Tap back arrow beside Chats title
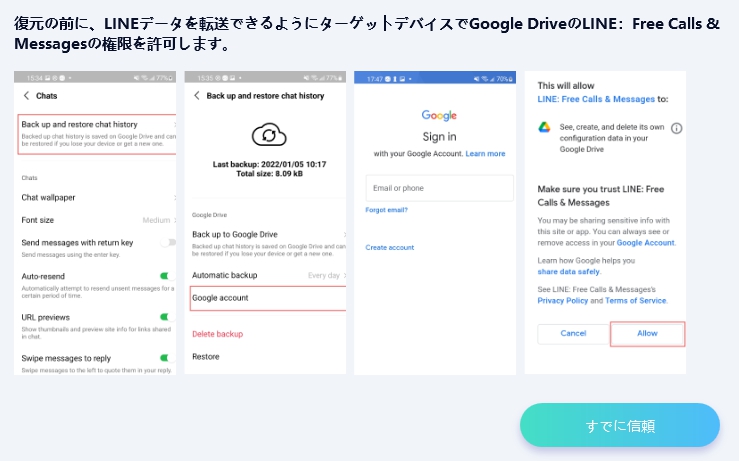 coord(26,96)
